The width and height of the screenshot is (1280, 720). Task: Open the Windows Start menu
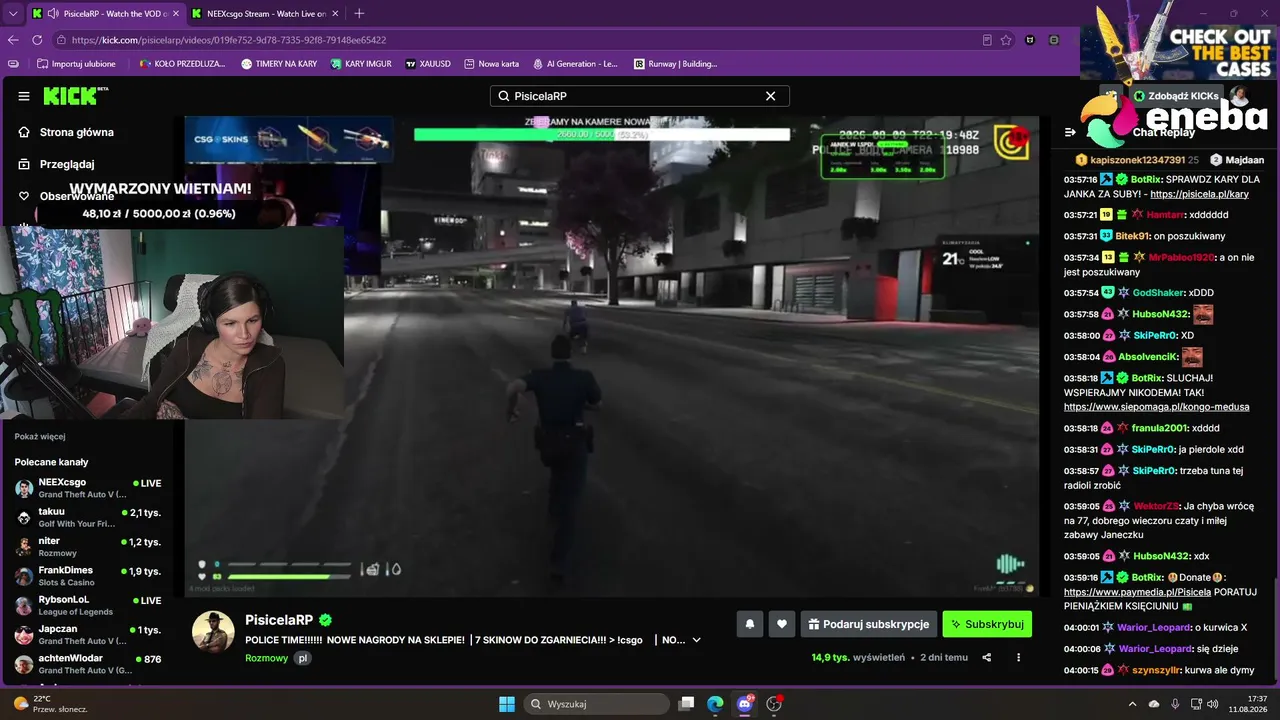pos(507,704)
